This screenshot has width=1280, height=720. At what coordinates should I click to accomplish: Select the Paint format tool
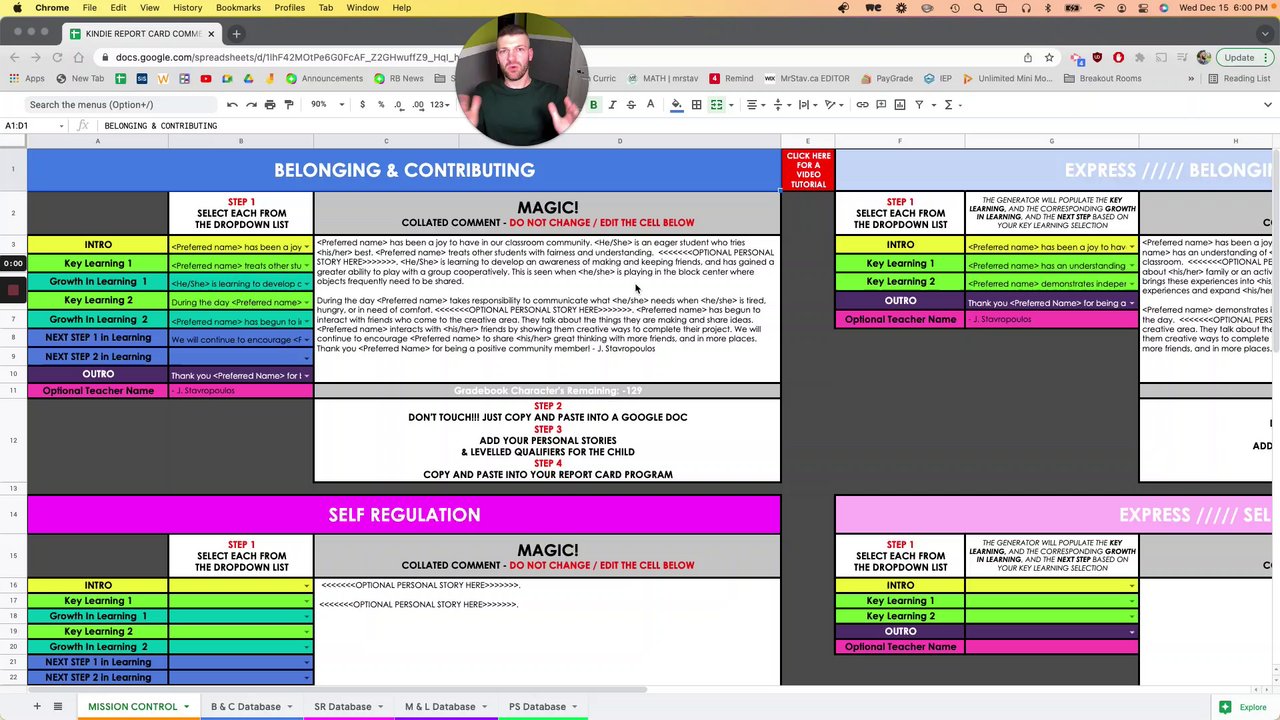coord(289,104)
